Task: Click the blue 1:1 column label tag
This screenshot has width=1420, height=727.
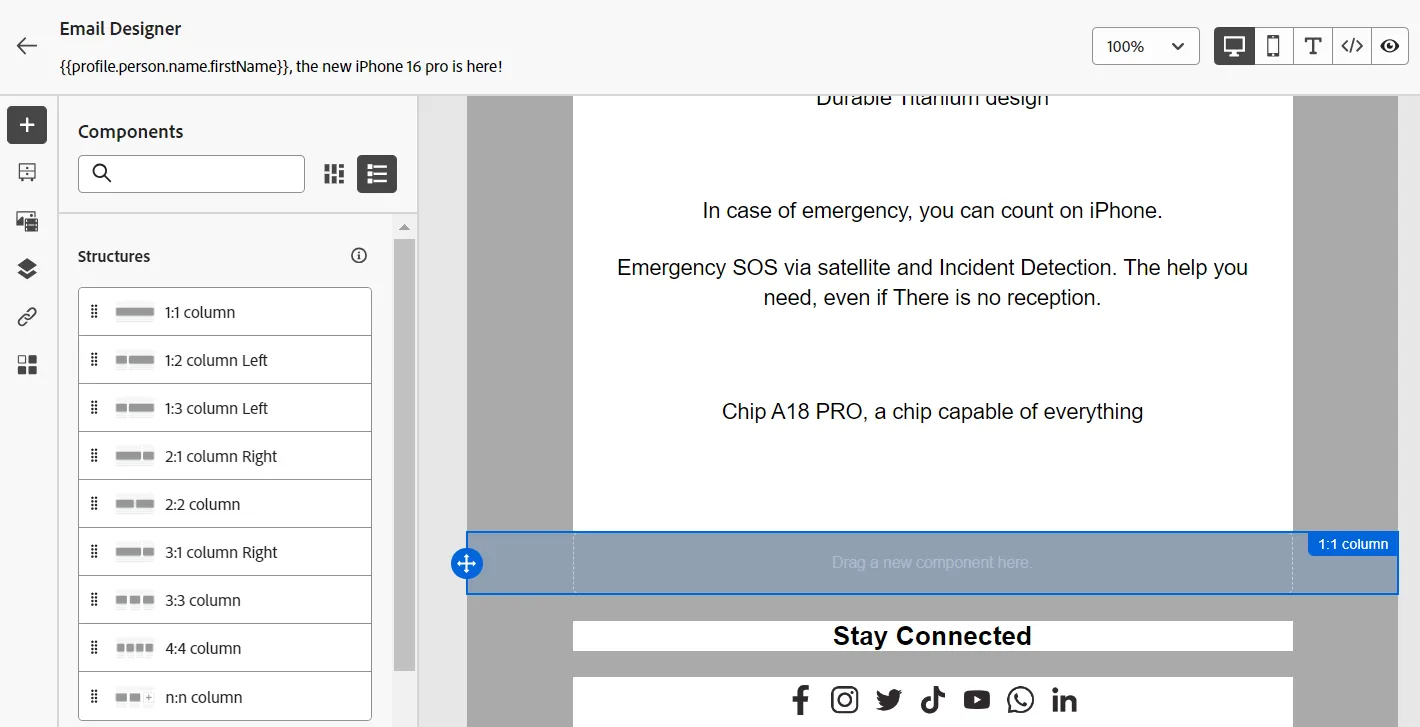Action: 1353,544
